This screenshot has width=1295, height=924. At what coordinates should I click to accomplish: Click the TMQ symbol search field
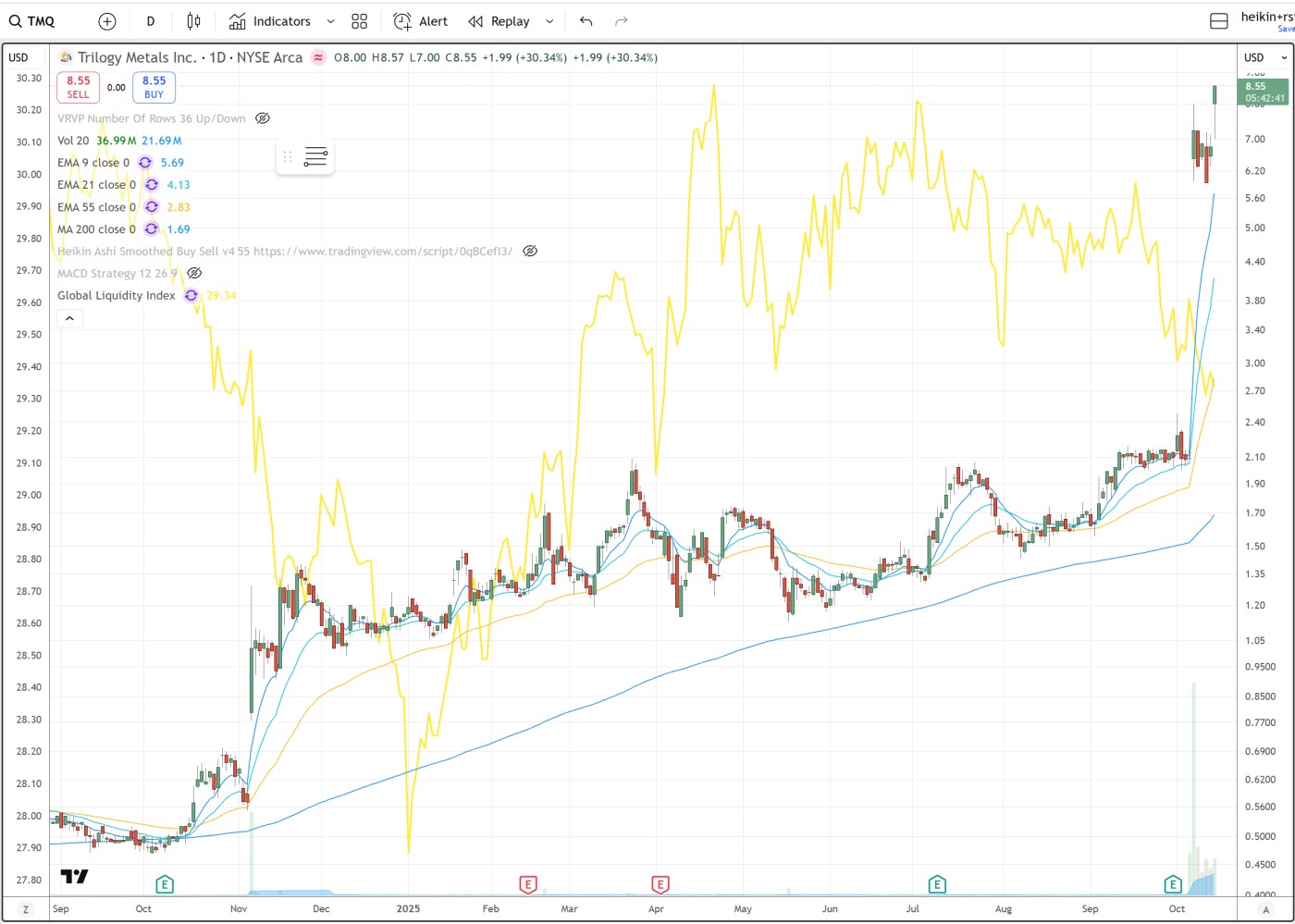point(33,21)
